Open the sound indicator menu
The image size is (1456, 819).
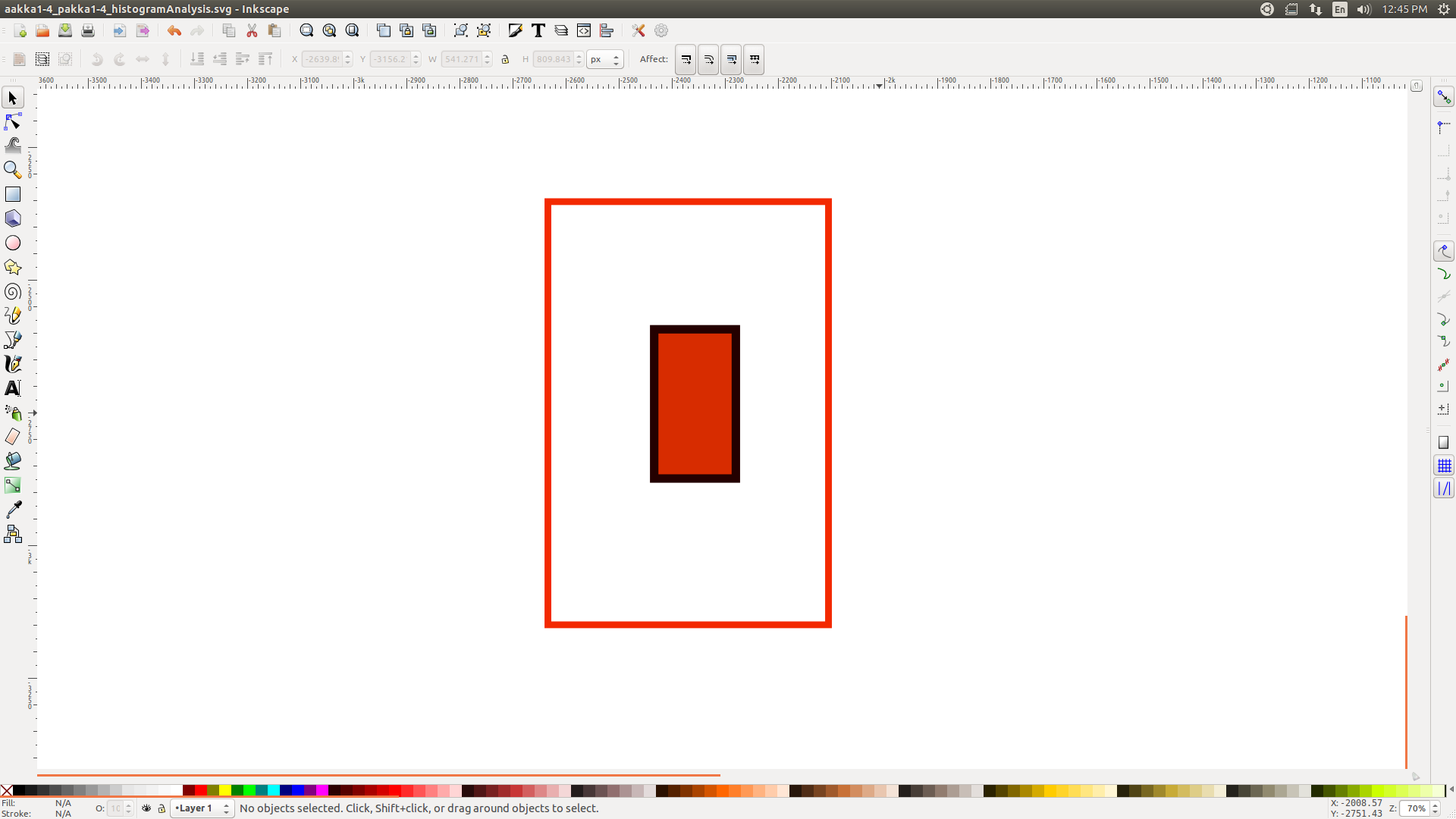[x=1363, y=9]
